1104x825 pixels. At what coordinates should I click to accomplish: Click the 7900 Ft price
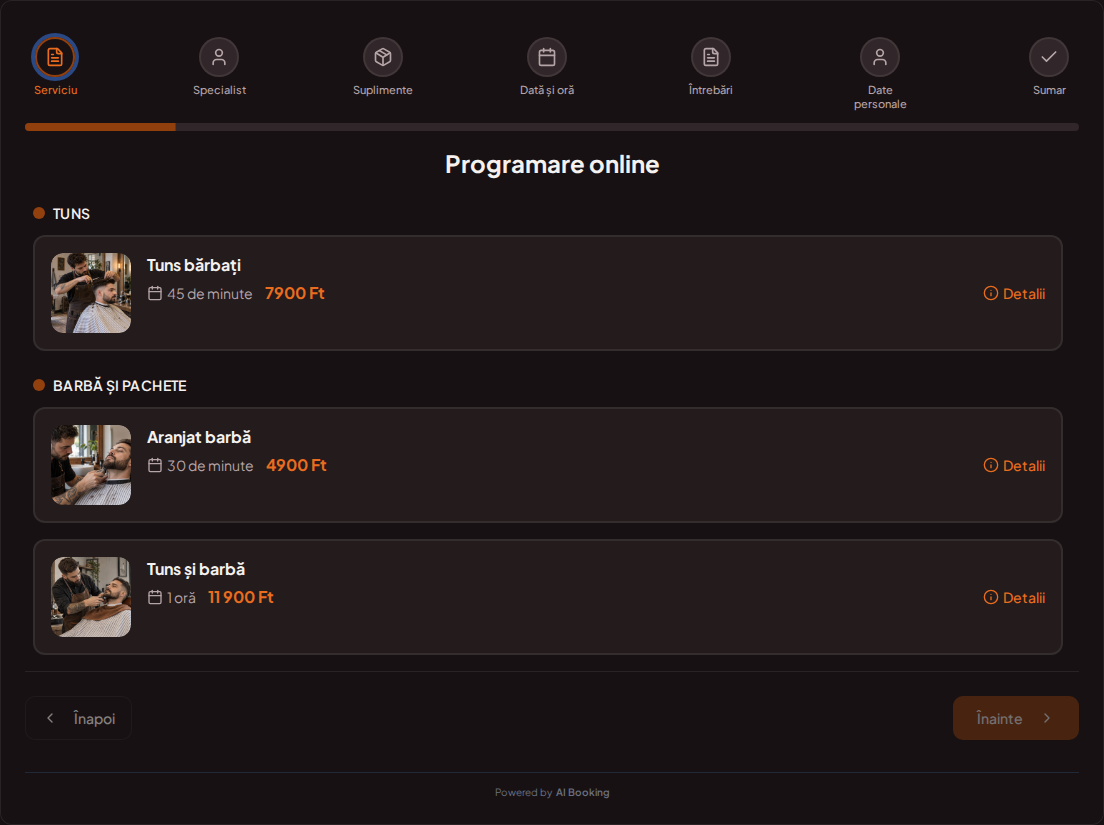[x=295, y=294]
